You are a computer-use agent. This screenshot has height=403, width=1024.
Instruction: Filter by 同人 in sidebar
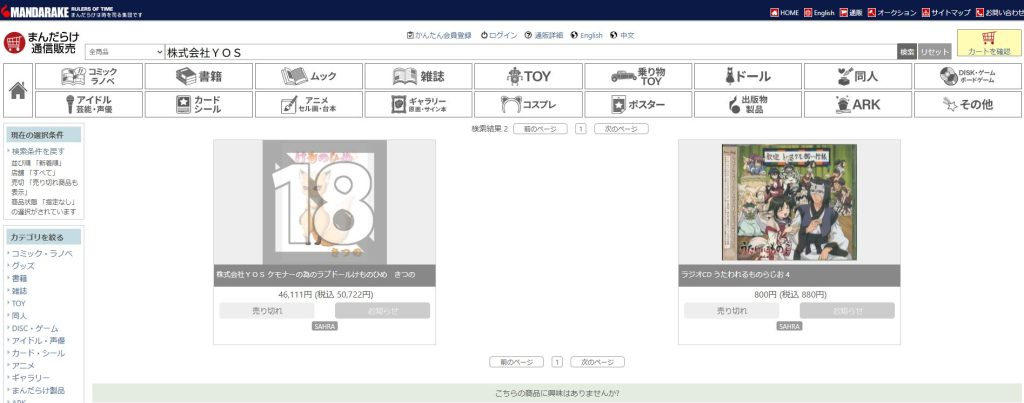[x=20, y=315]
